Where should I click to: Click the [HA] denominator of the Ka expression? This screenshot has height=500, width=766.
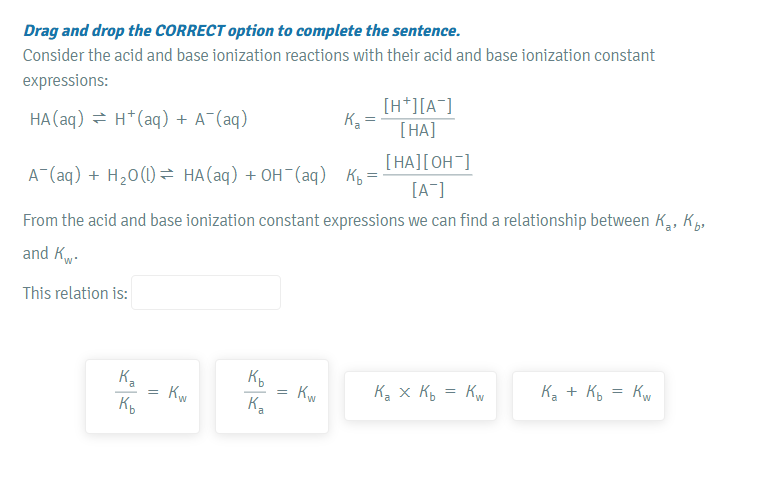[x=417, y=130]
